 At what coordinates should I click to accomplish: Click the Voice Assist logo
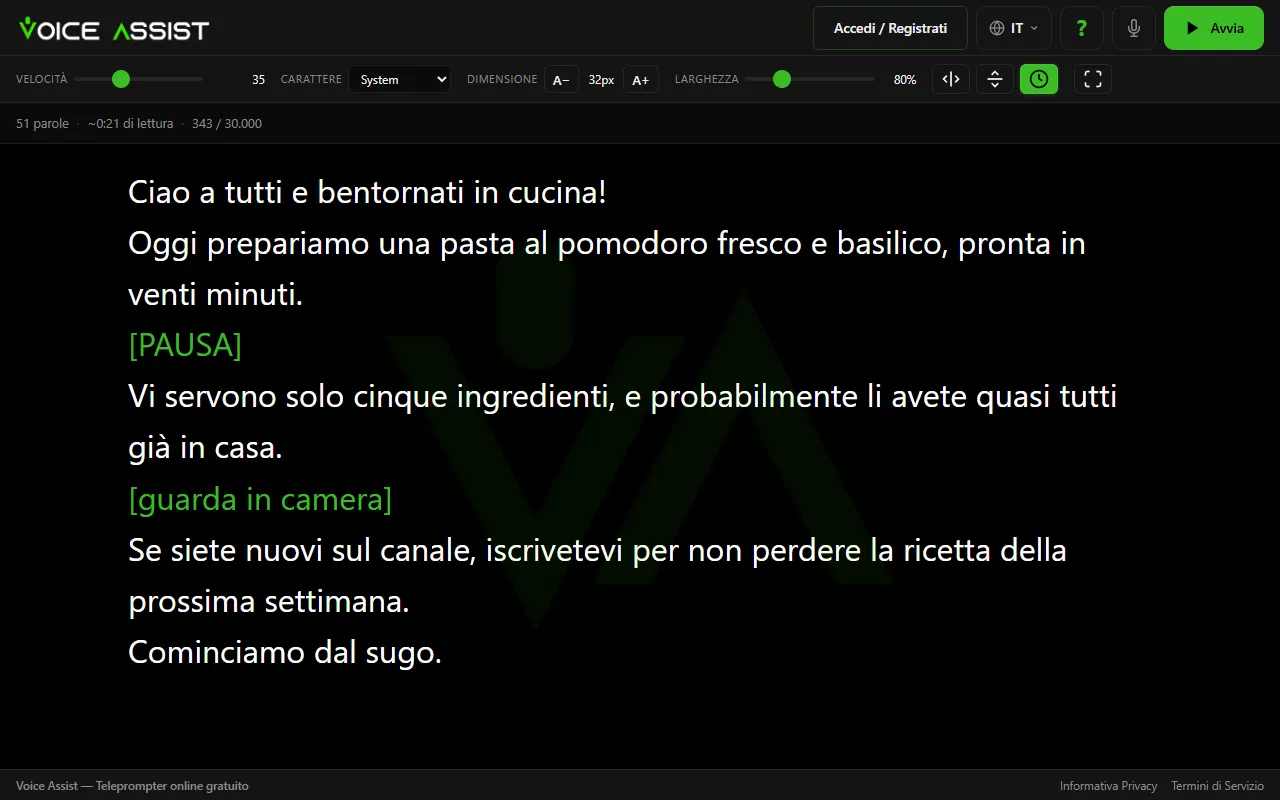click(113, 29)
